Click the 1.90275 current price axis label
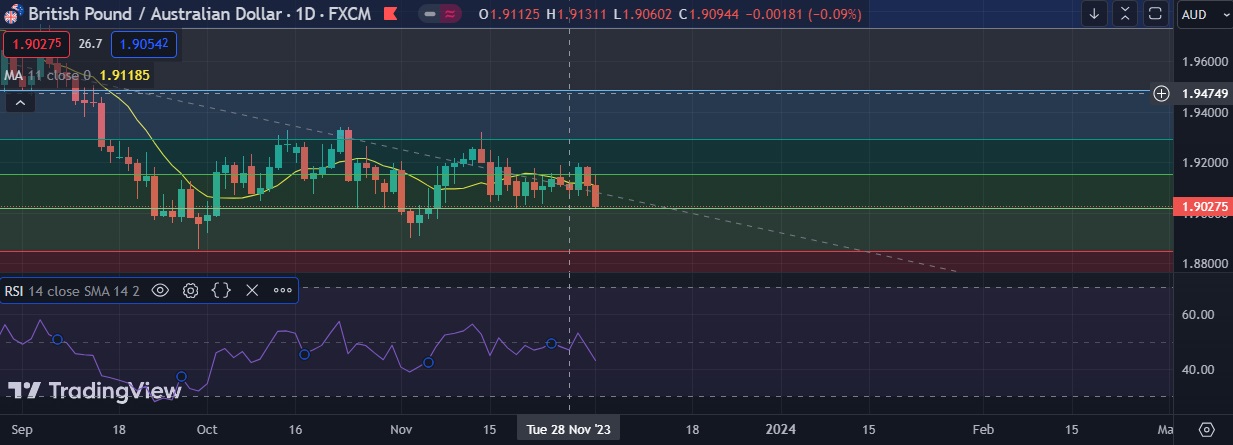Viewport: 1233px width, 445px height. click(1204, 207)
